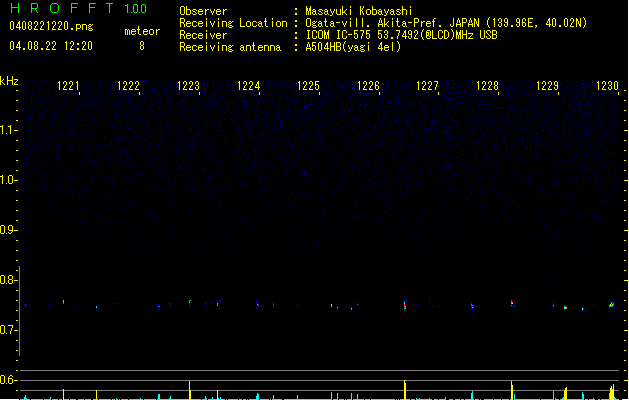Click the red-green meteor echo before 1227
This screenshot has width=629, height=400.
coord(405,305)
